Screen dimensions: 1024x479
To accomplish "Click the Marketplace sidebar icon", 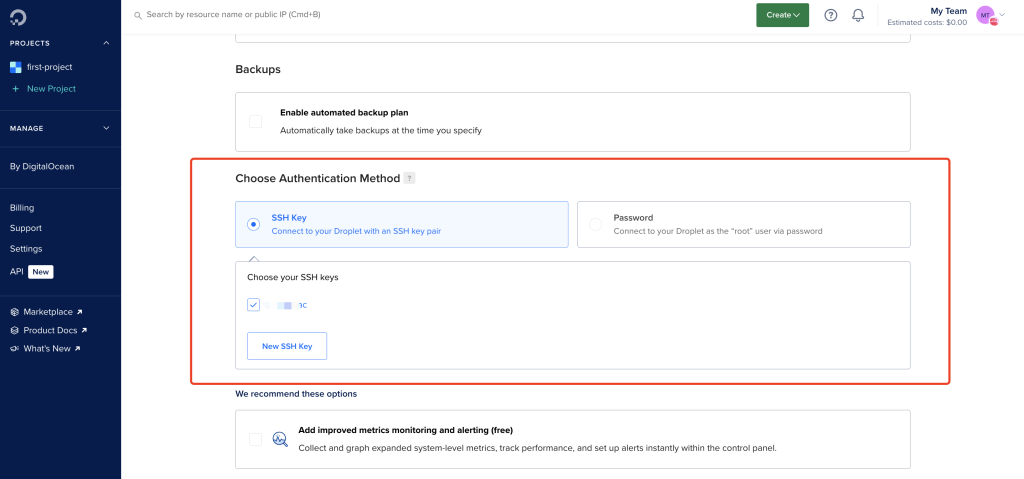I will click(14, 312).
